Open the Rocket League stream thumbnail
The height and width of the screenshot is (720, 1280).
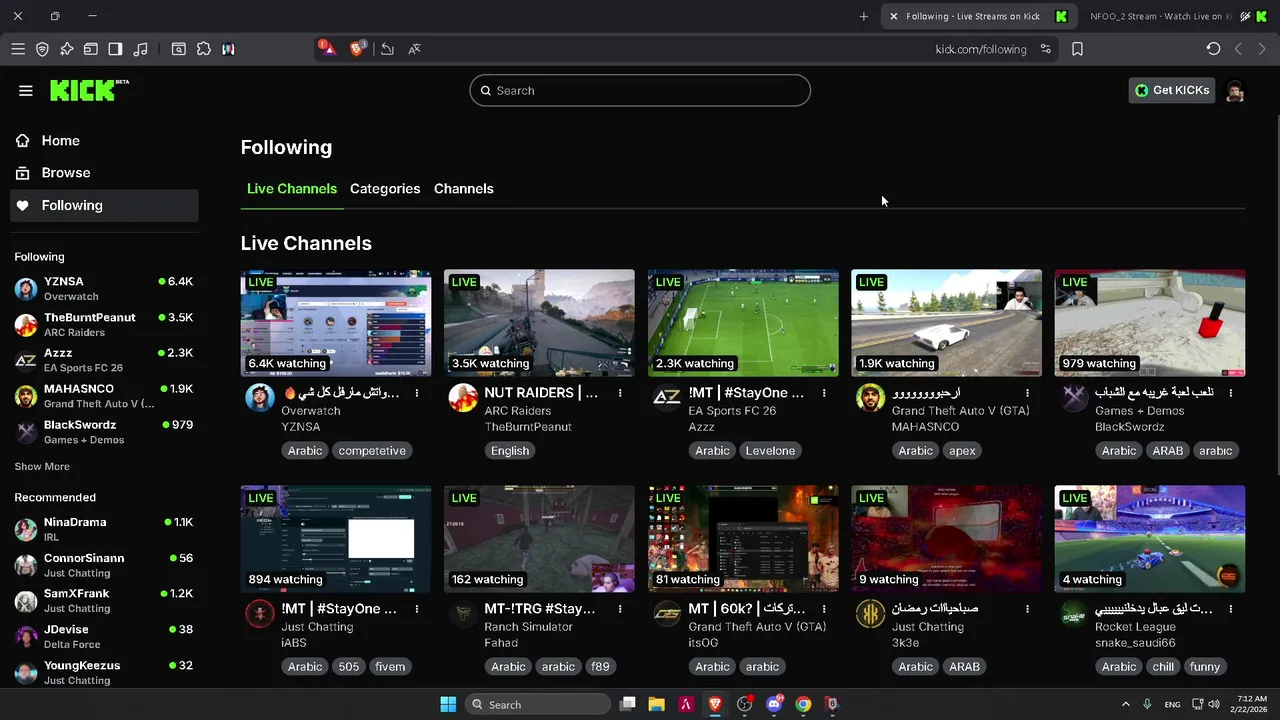coord(1150,539)
